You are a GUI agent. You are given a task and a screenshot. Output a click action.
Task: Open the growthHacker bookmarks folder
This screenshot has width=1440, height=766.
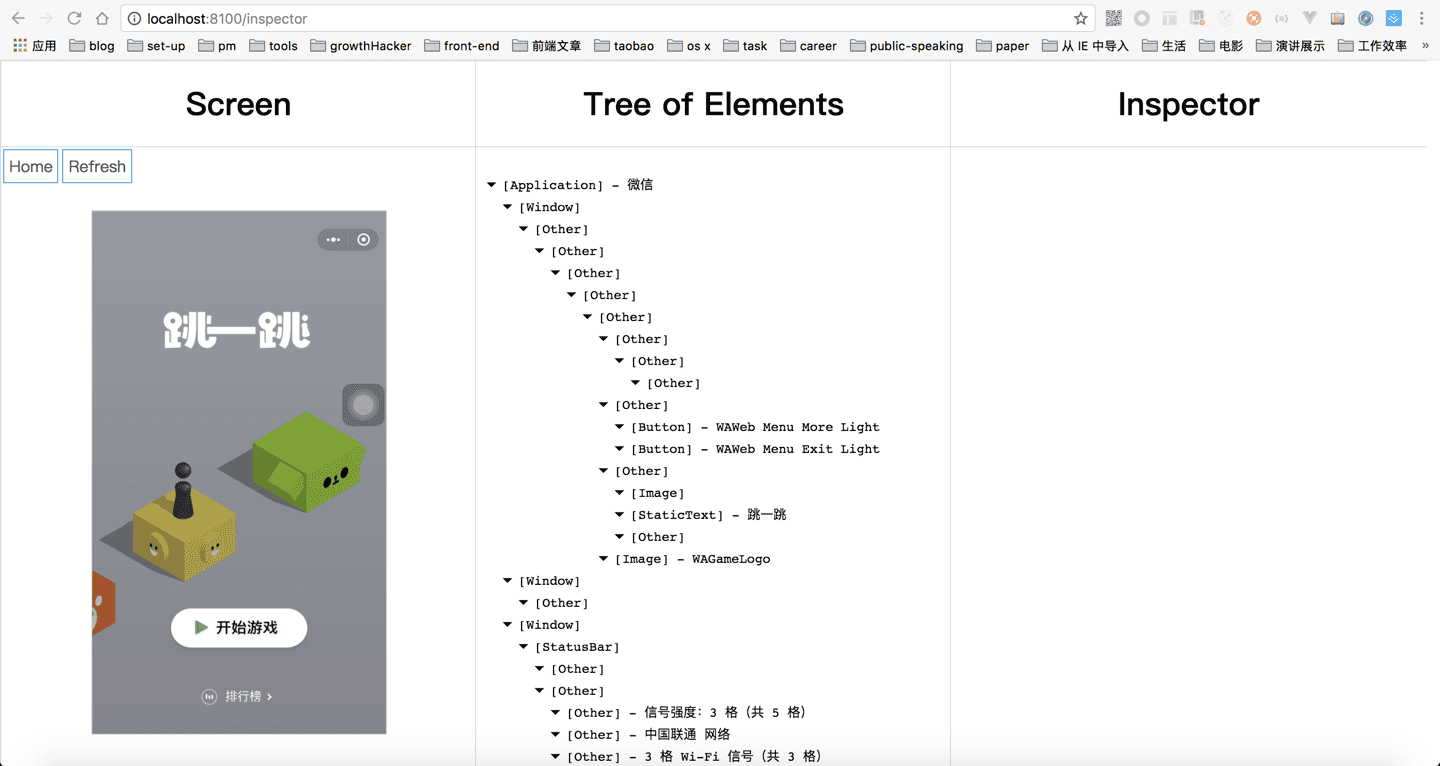click(360, 46)
